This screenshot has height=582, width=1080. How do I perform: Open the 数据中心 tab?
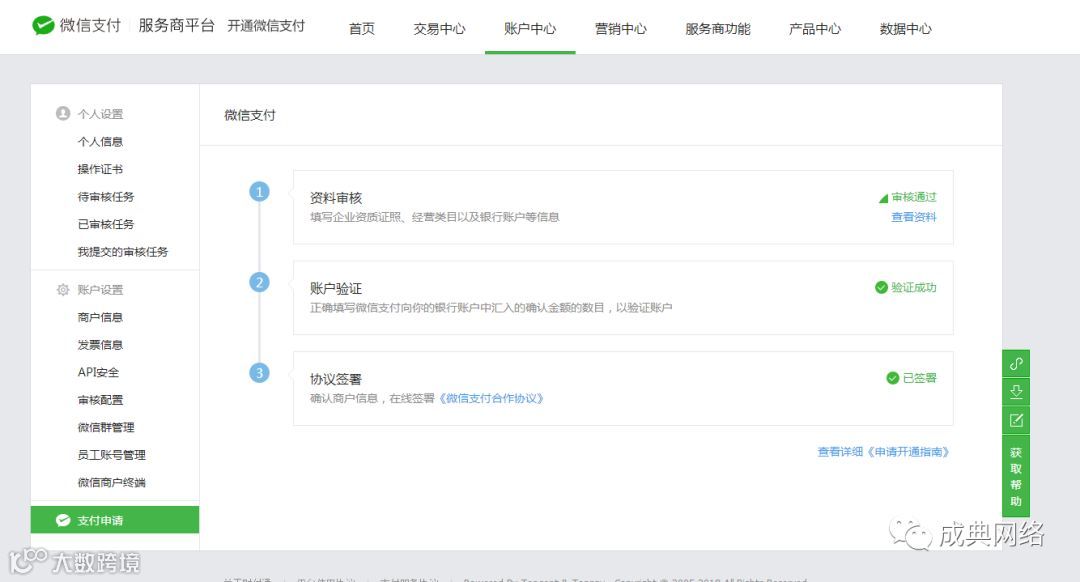pyautogui.click(x=905, y=29)
